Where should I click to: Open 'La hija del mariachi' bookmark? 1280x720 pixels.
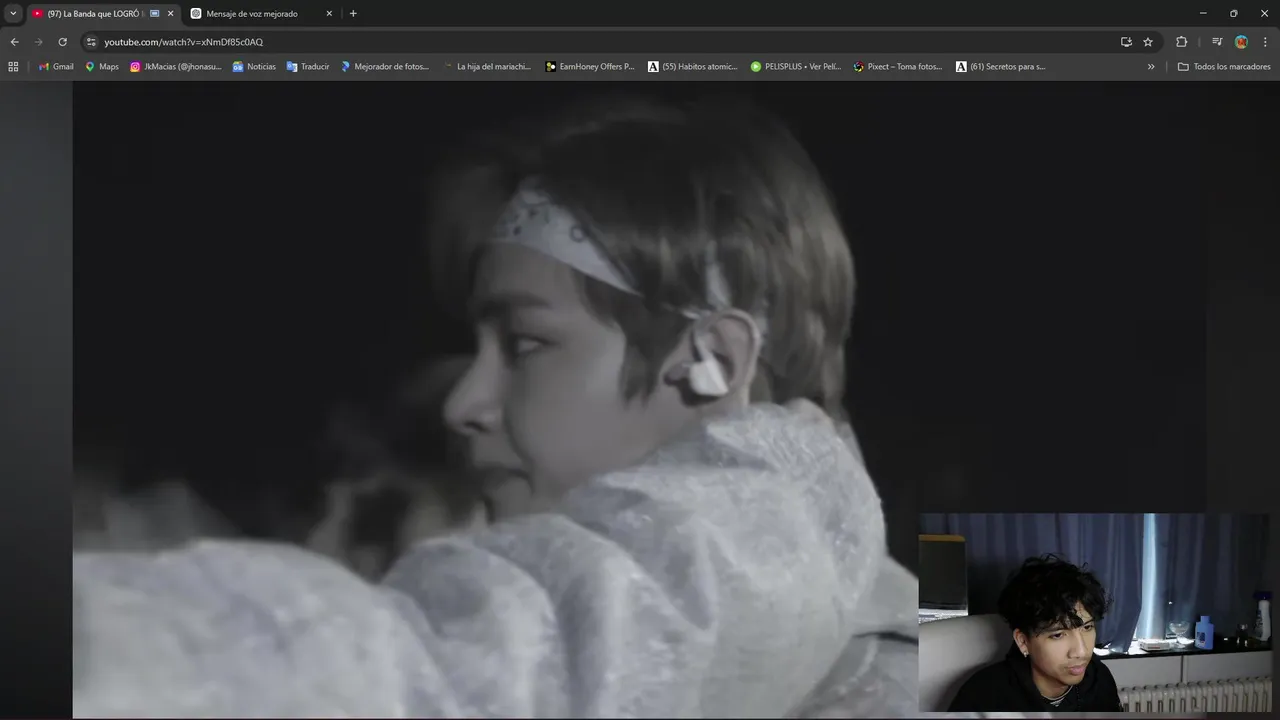(x=487, y=67)
